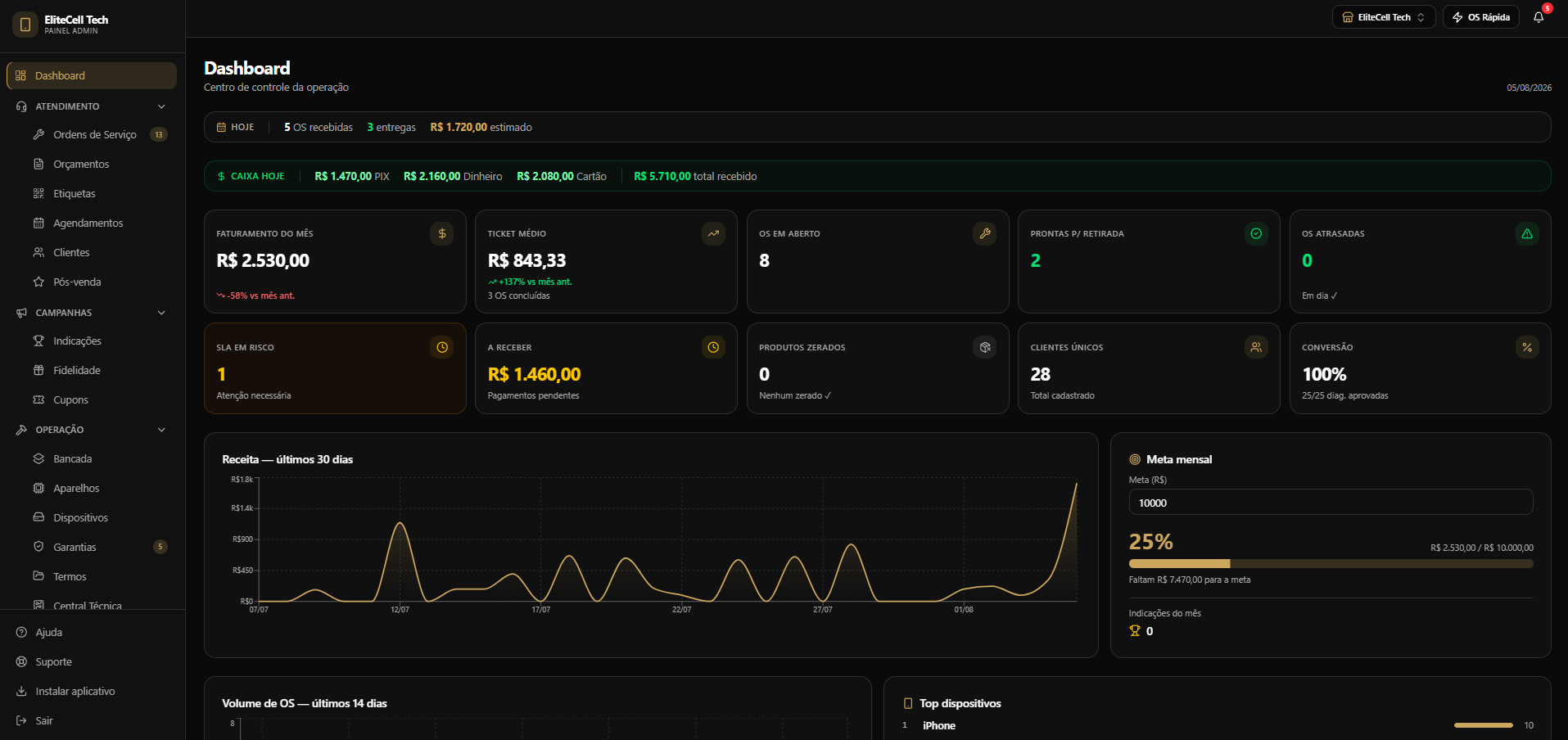
Task: Click the Garantias badge 5
Action: click(160, 547)
